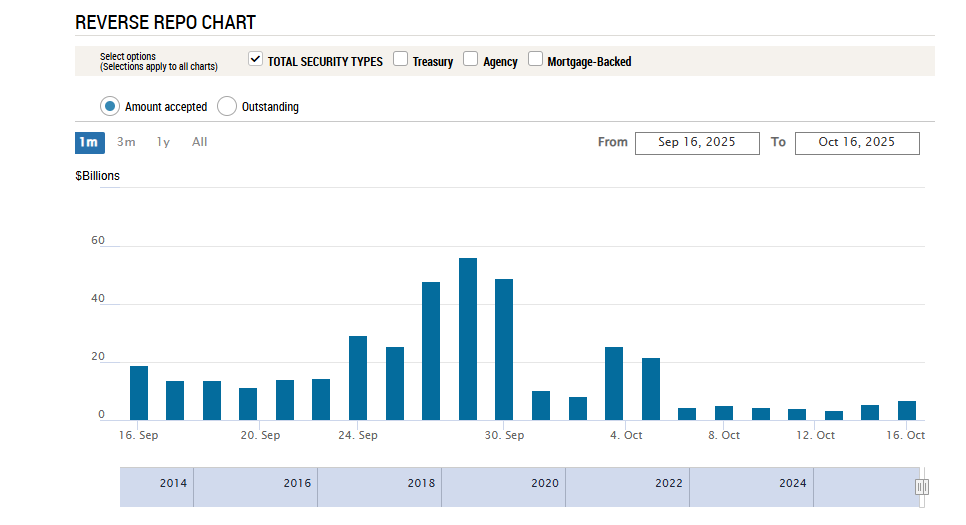Open the To date field
Screen dimensions: 966x525
tap(856, 142)
